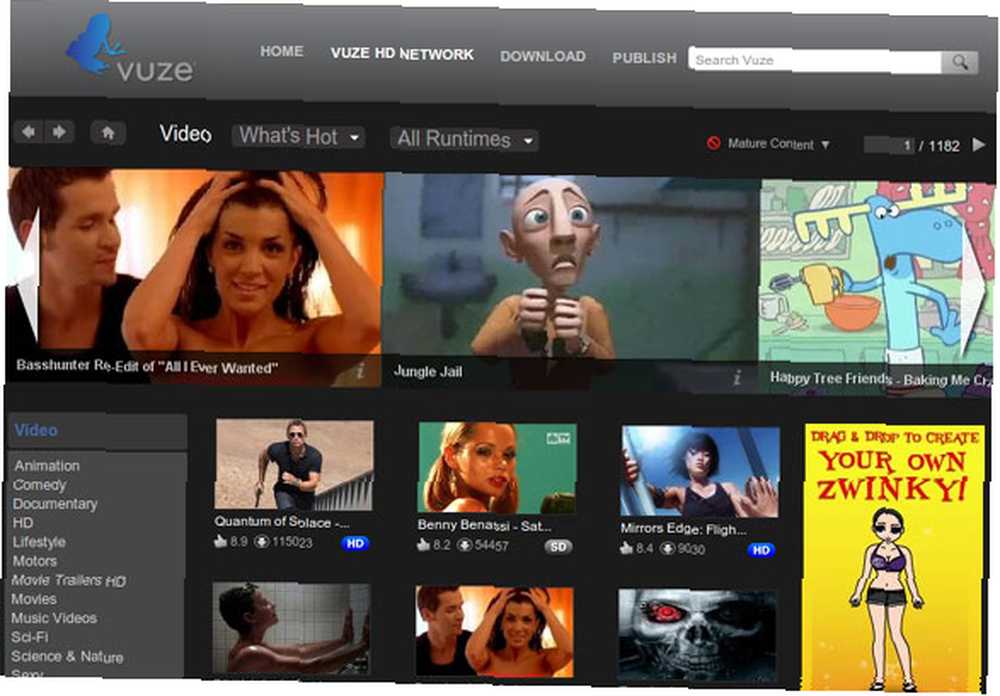
Task: Browse the HD category
Action: pyautogui.click(x=23, y=523)
